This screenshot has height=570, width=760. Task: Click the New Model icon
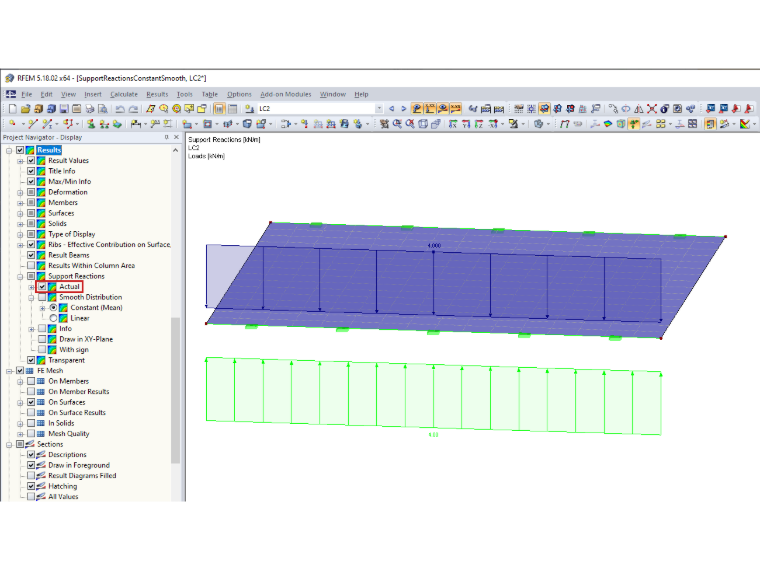[13, 109]
